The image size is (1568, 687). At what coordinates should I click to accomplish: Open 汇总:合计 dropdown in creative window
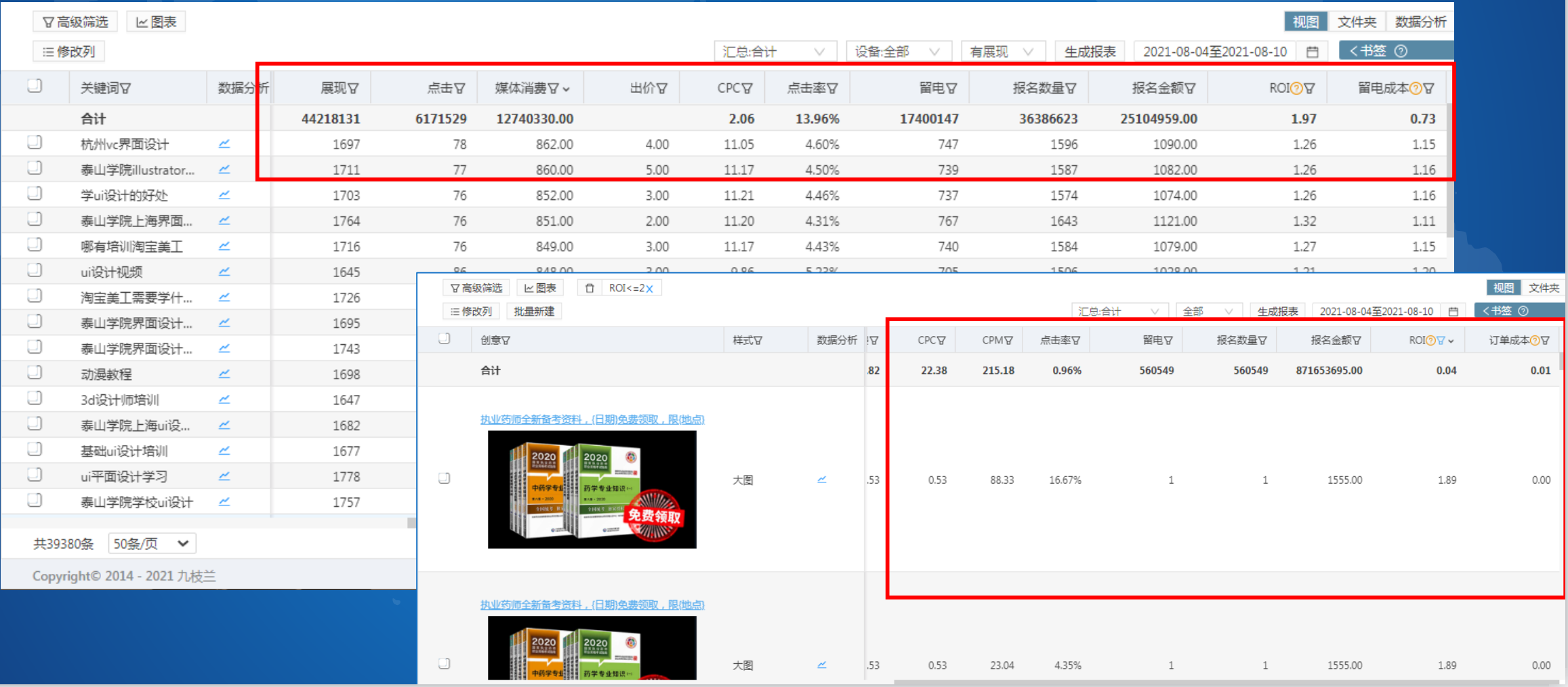pyautogui.click(x=1119, y=312)
